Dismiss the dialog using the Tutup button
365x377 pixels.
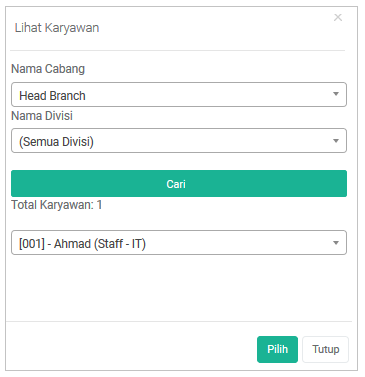(x=326, y=349)
